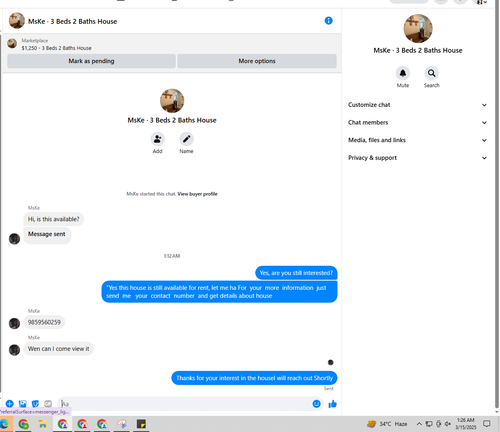
Task: Expand Chat members section
Action: tap(417, 122)
